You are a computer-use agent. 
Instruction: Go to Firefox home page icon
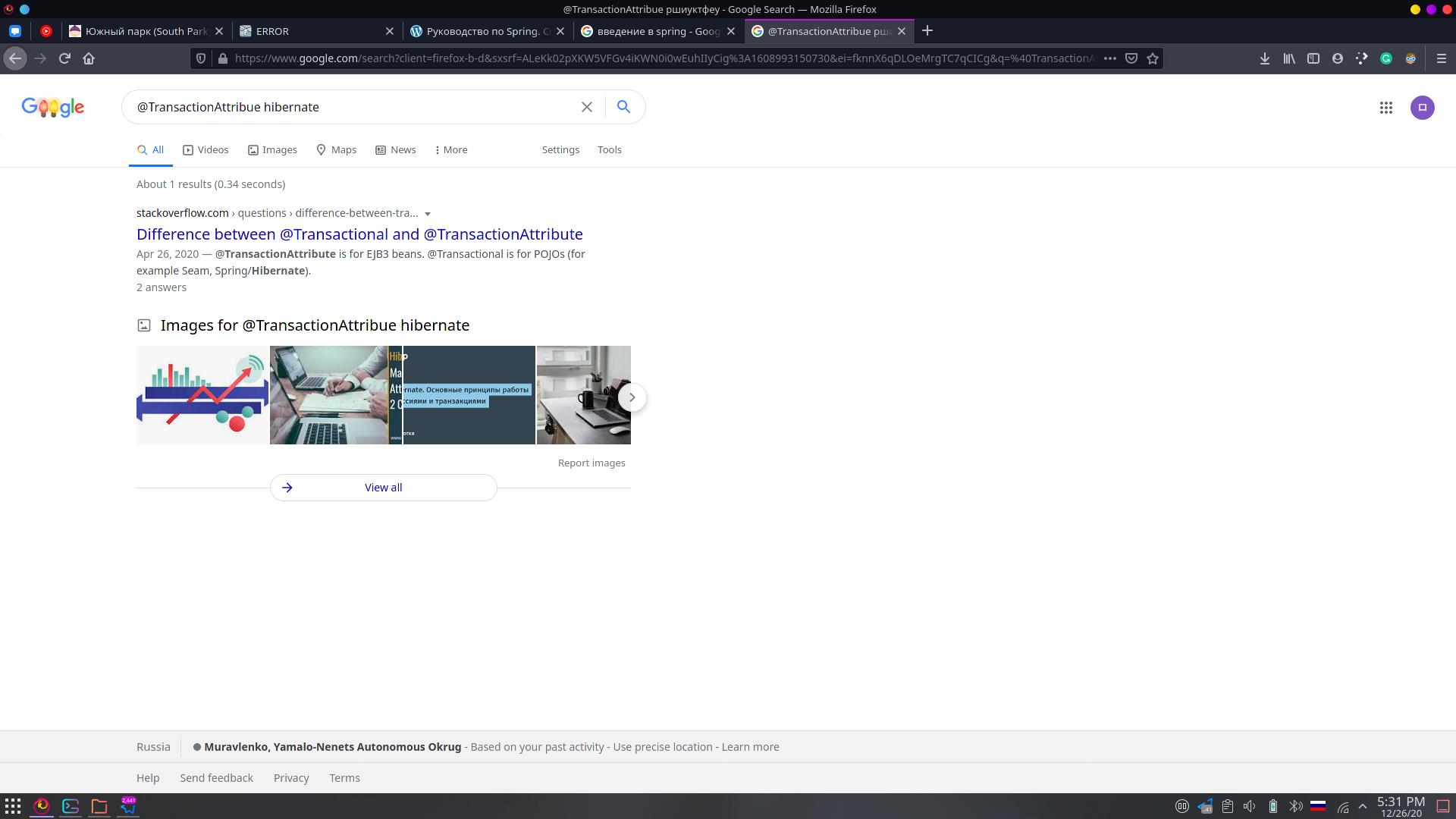coord(89,58)
